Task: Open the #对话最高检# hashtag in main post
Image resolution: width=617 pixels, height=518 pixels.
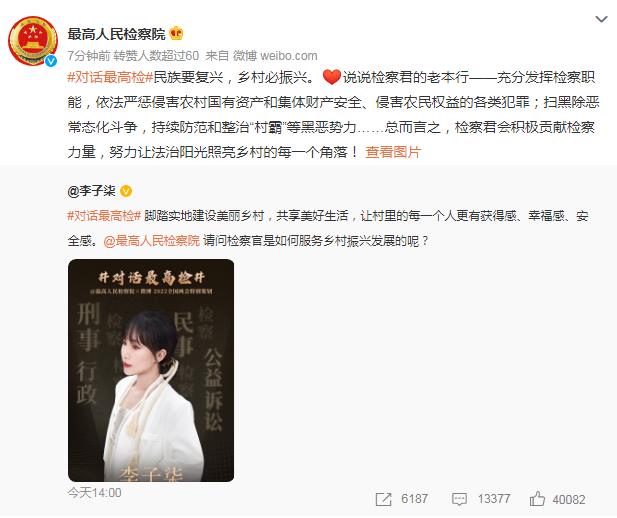Action: [110, 77]
